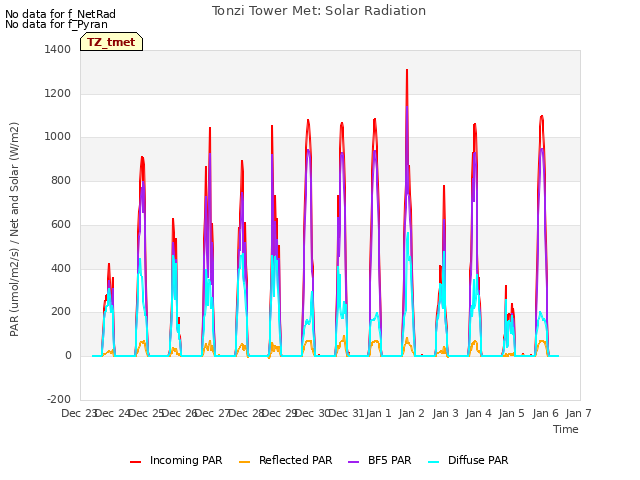The height and width of the screenshot is (480, 640).
Task: Click the y-axis tick label -200
Action: [59, 399]
